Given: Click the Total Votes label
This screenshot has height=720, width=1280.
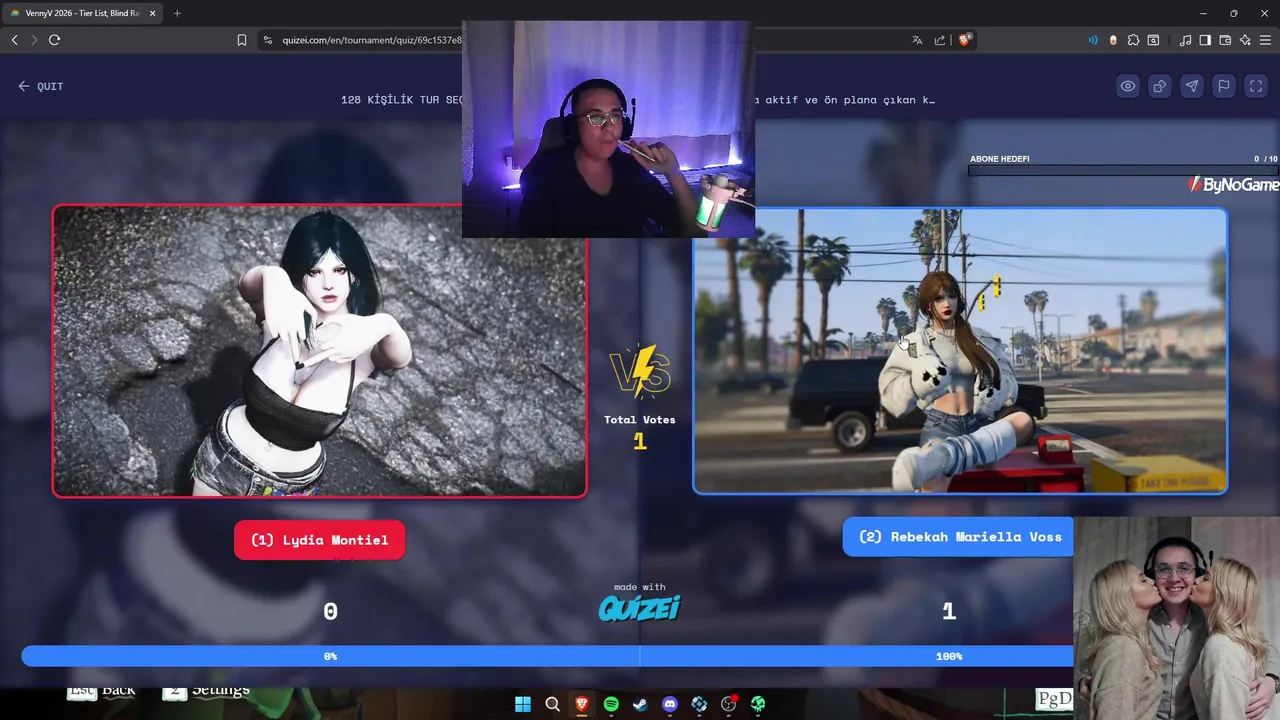Looking at the screenshot, I should click(640, 420).
